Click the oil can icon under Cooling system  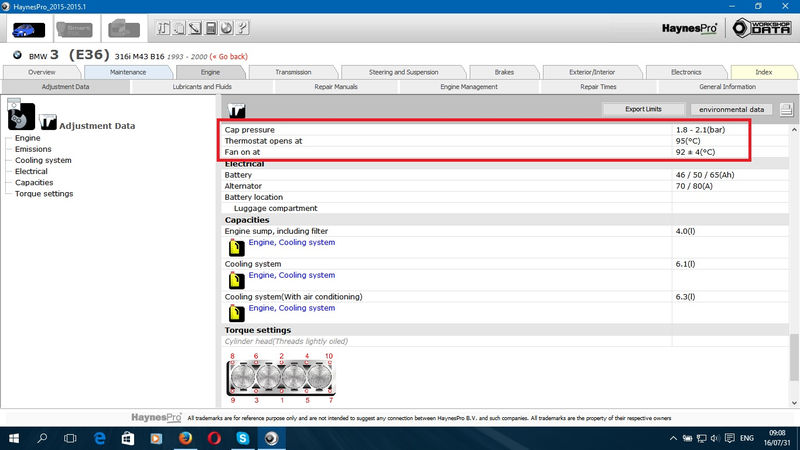[234, 280]
